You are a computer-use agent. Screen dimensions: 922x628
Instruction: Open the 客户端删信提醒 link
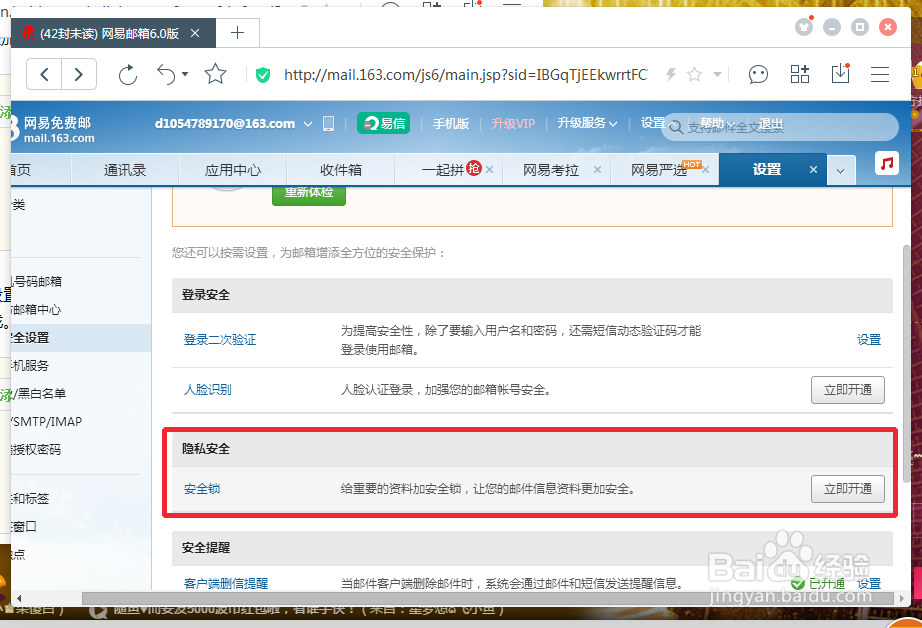click(226, 583)
